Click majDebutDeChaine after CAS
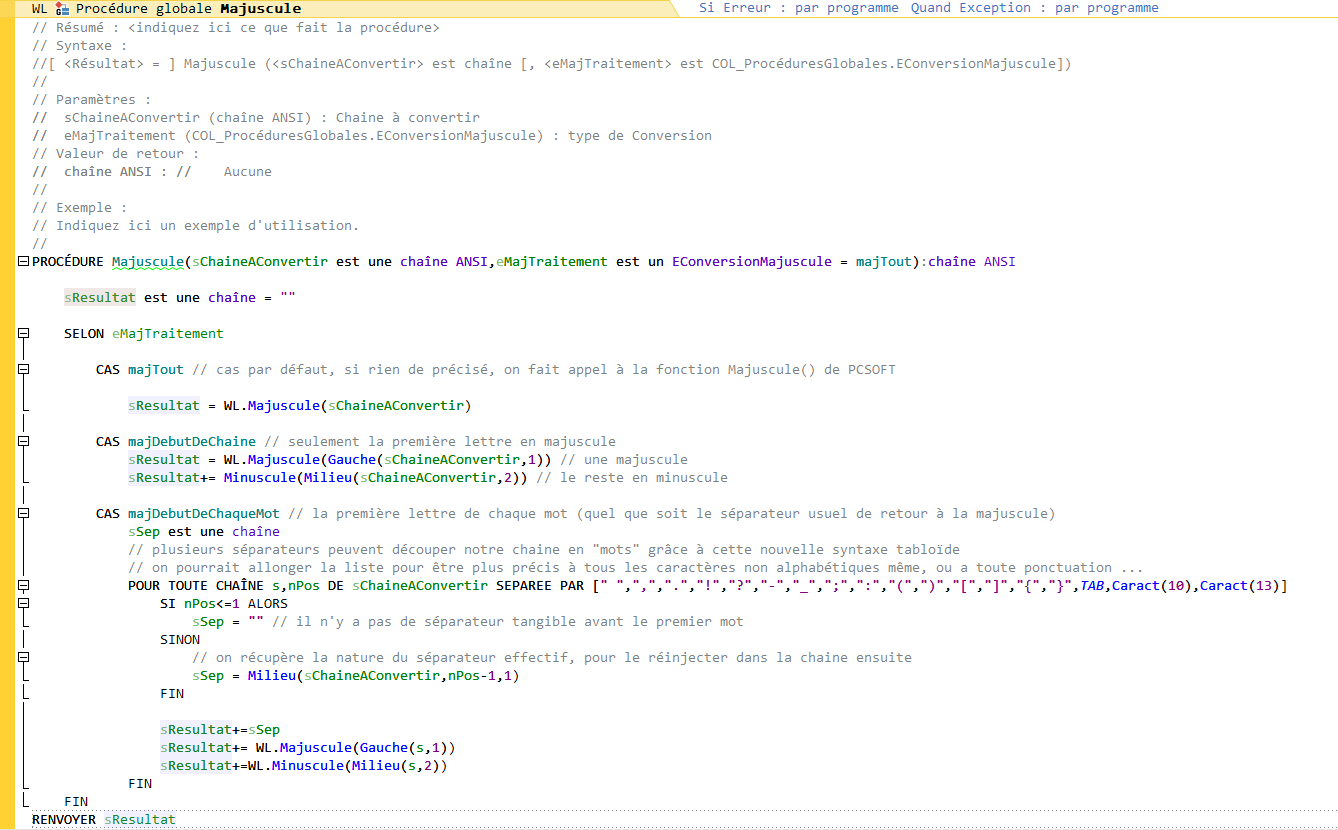Viewport: 1338px width, 830px height. [x=192, y=442]
